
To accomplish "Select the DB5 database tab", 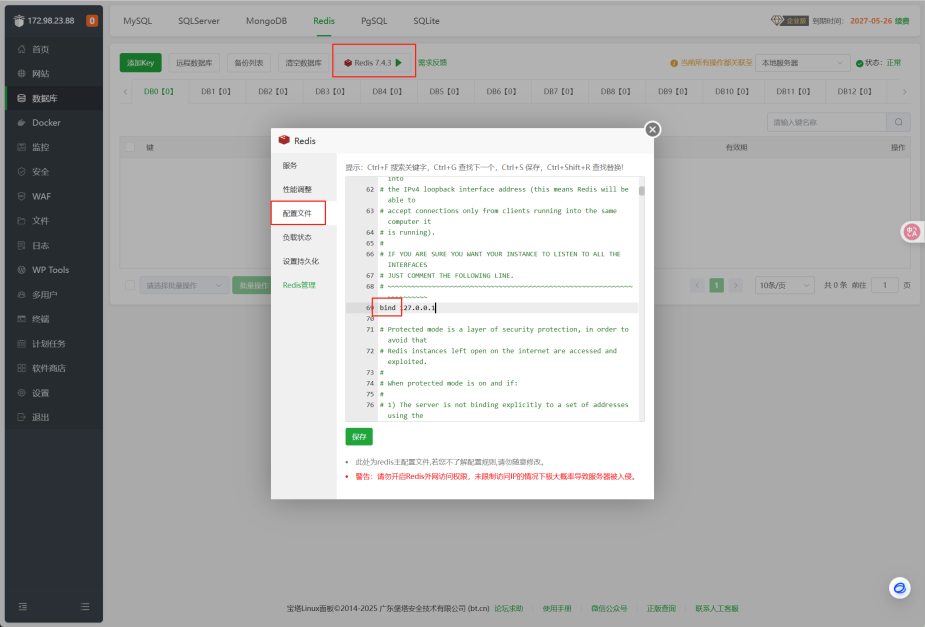I will pyautogui.click(x=444, y=91).
